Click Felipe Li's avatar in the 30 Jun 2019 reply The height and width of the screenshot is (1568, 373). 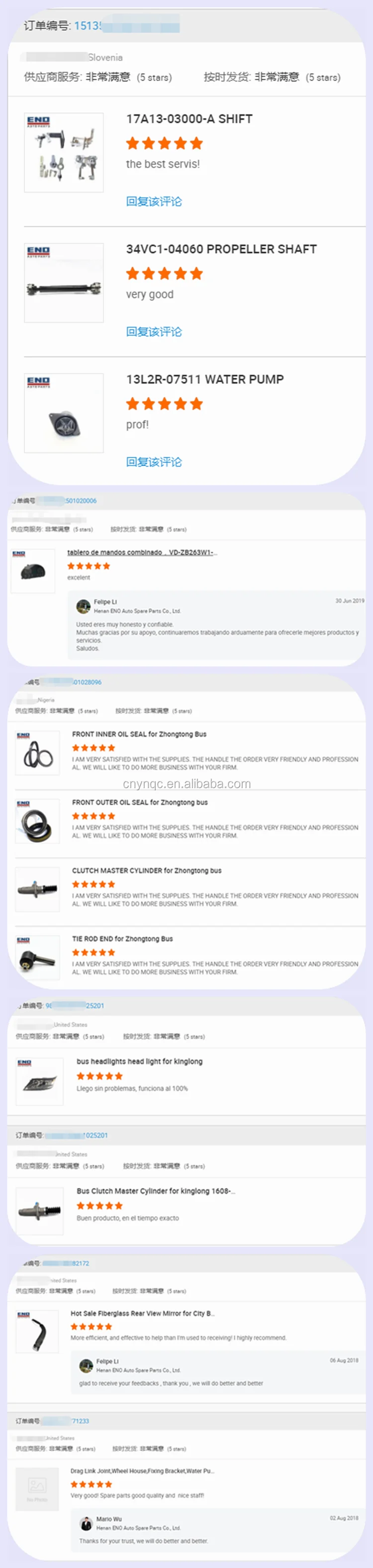[84, 606]
